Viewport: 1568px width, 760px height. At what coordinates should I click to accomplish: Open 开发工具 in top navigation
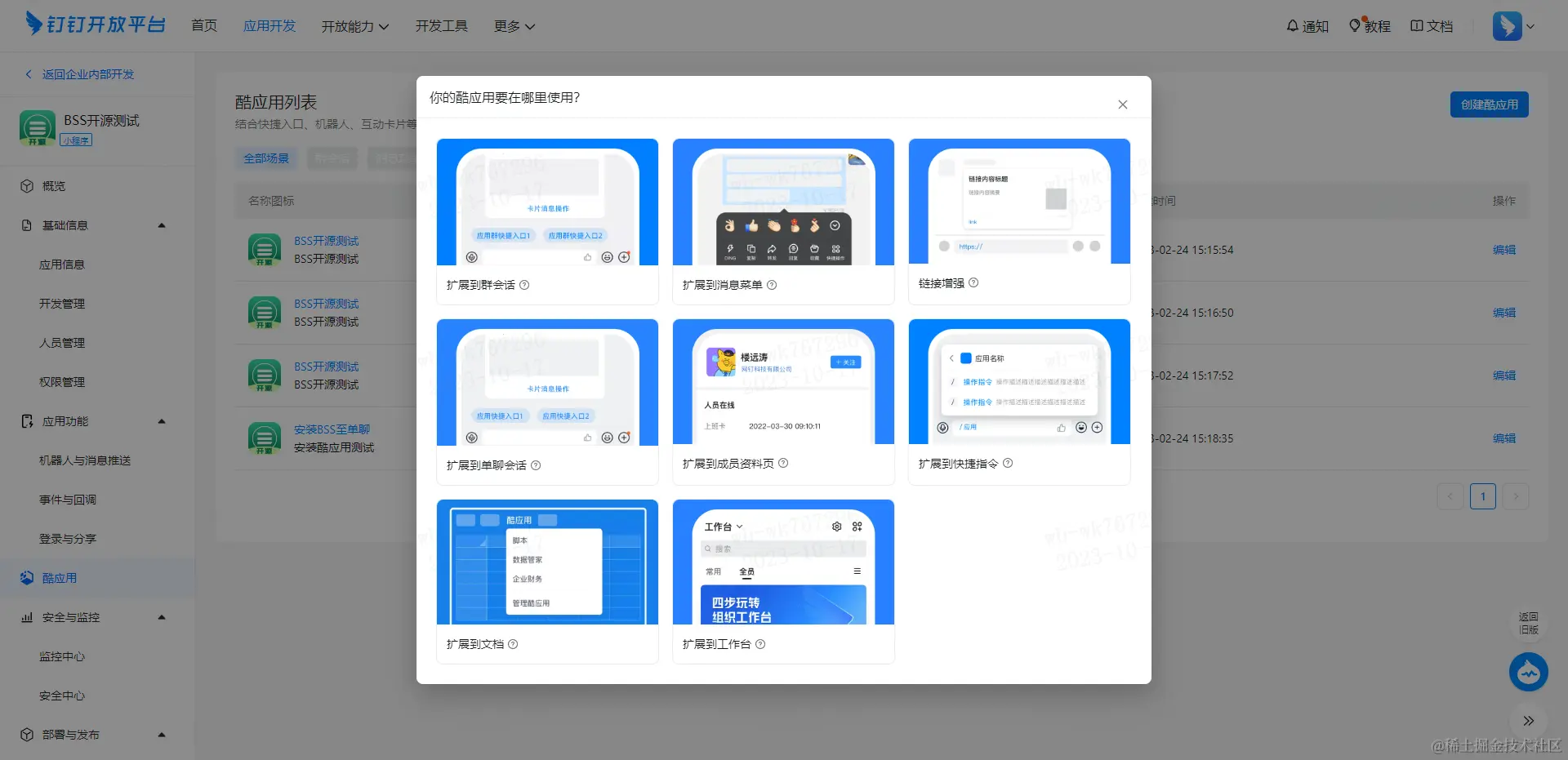click(442, 26)
